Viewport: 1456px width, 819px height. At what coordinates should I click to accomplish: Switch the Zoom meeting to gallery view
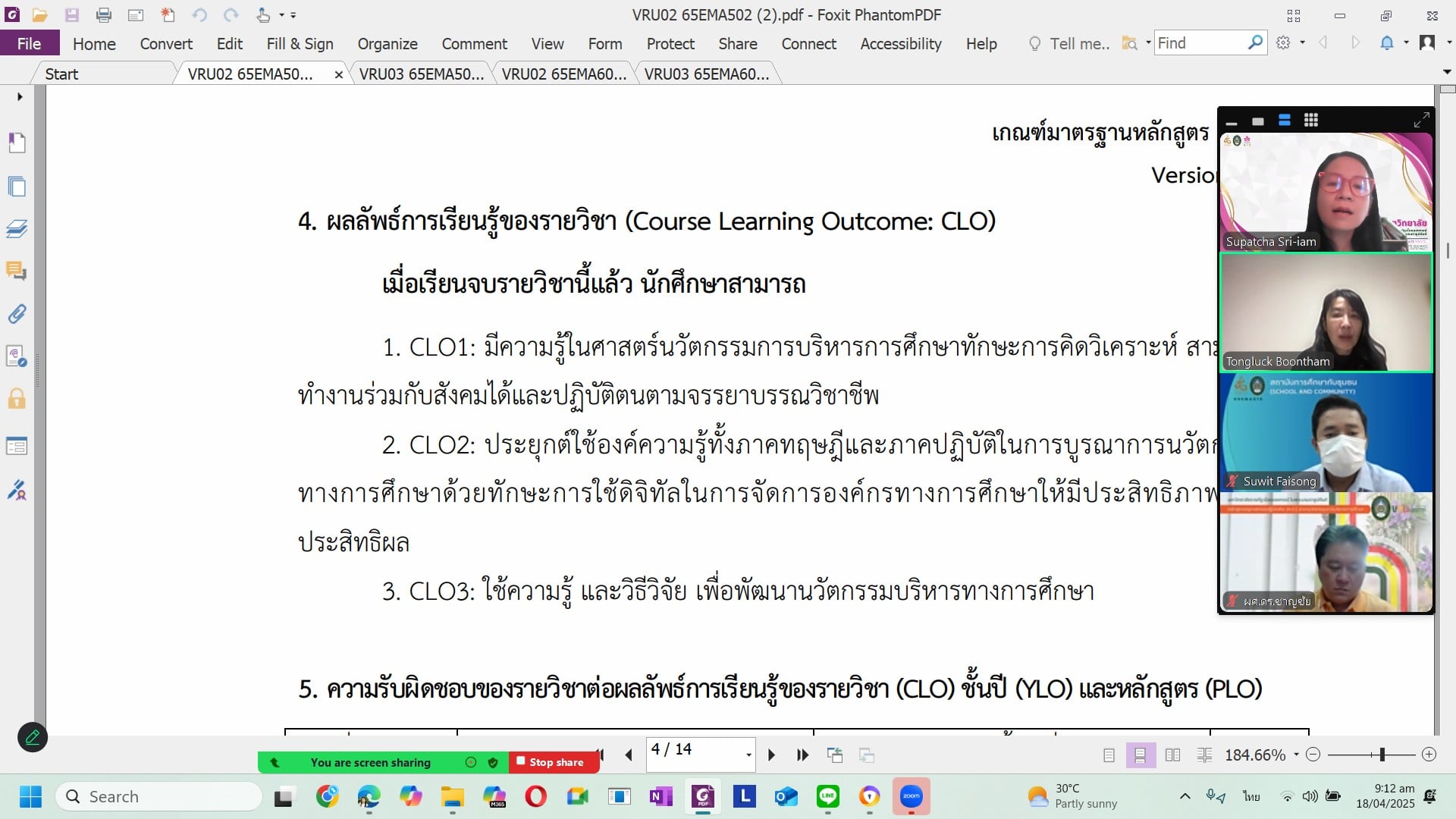(x=1311, y=120)
